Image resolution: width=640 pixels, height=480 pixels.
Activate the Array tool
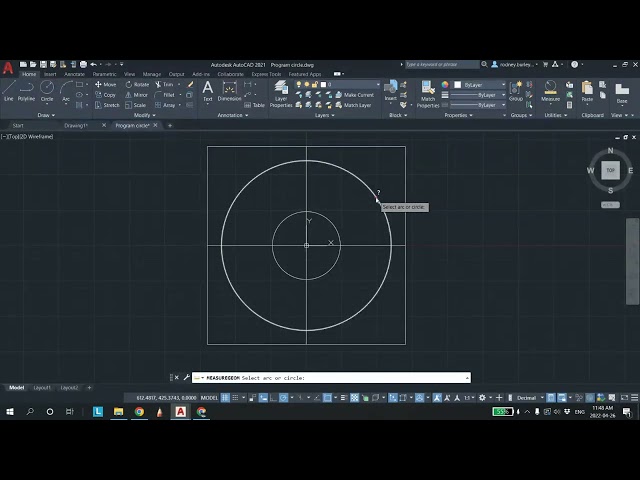click(165, 105)
